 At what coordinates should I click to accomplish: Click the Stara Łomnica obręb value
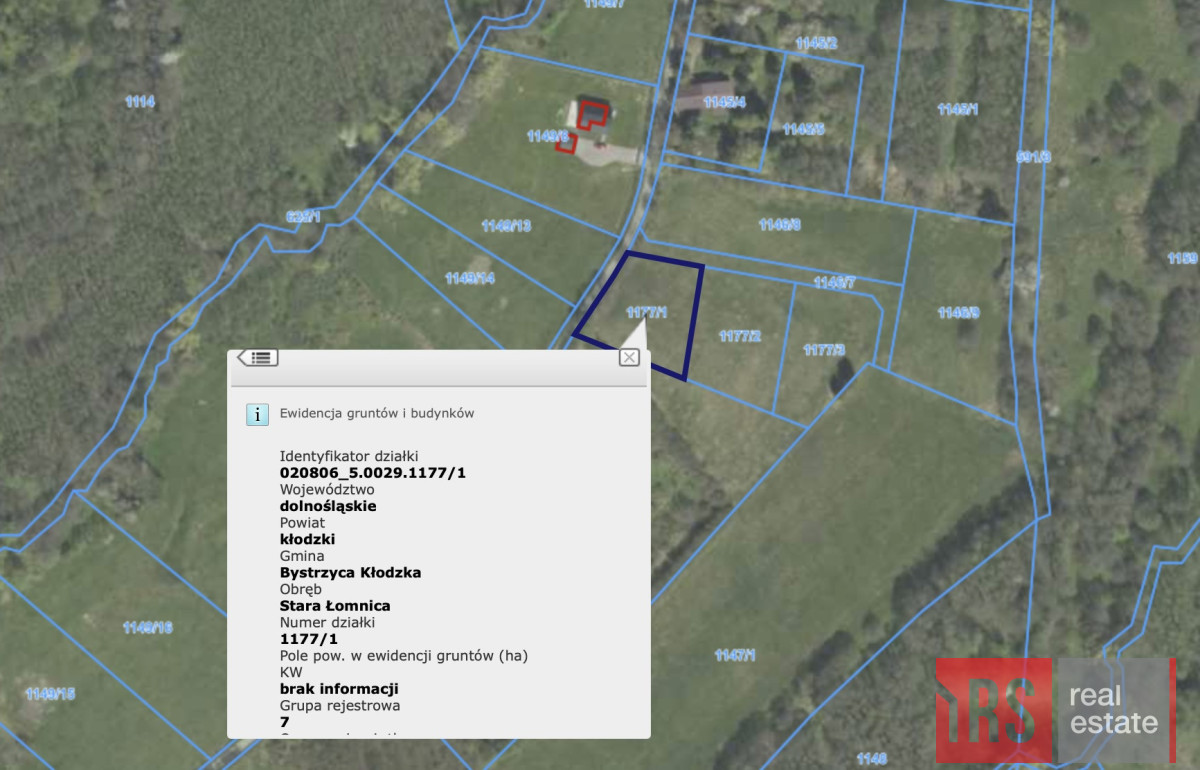tap(335, 606)
